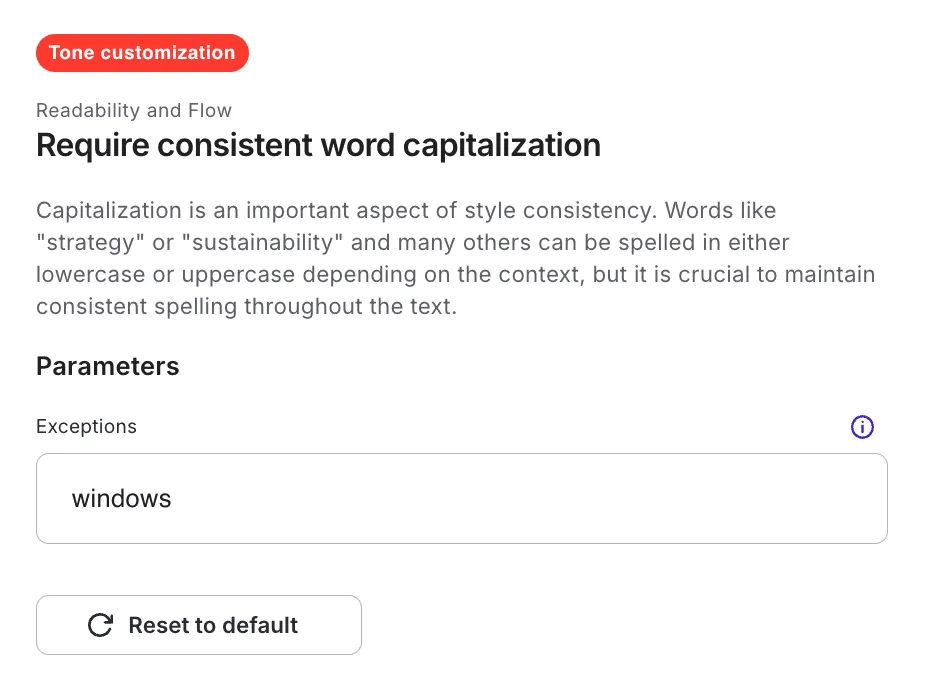Image resolution: width=930 pixels, height=700 pixels.
Task: Click the Parameters section heading
Action: [107, 366]
